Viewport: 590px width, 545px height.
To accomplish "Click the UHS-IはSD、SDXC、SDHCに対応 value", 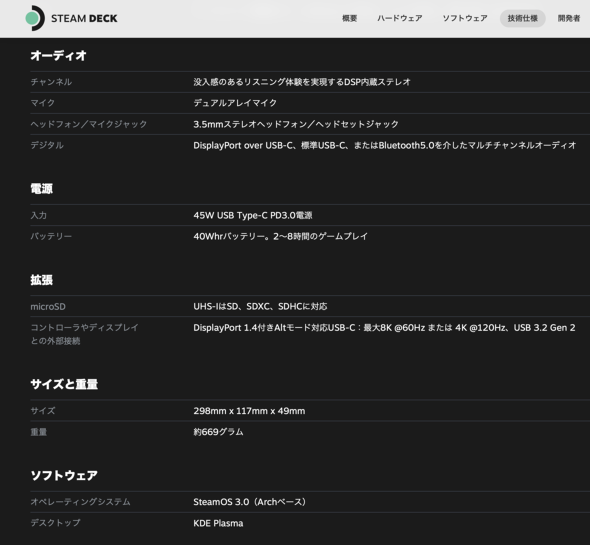I will click(x=260, y=307).
